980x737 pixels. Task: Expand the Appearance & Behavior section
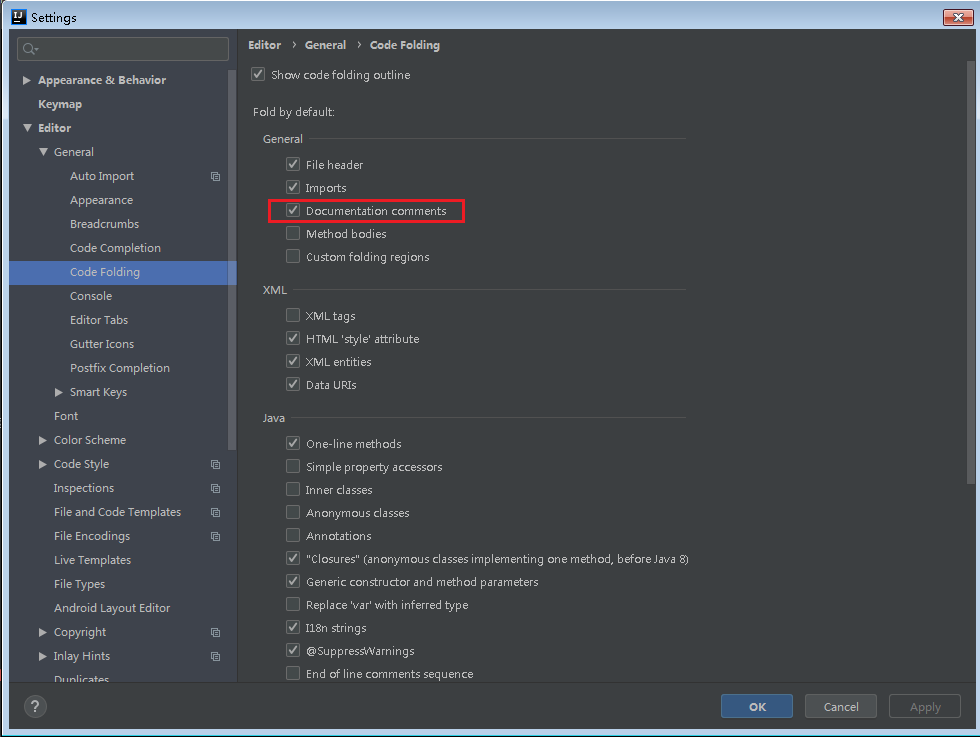pyautogui.click(x=25, y=80)
